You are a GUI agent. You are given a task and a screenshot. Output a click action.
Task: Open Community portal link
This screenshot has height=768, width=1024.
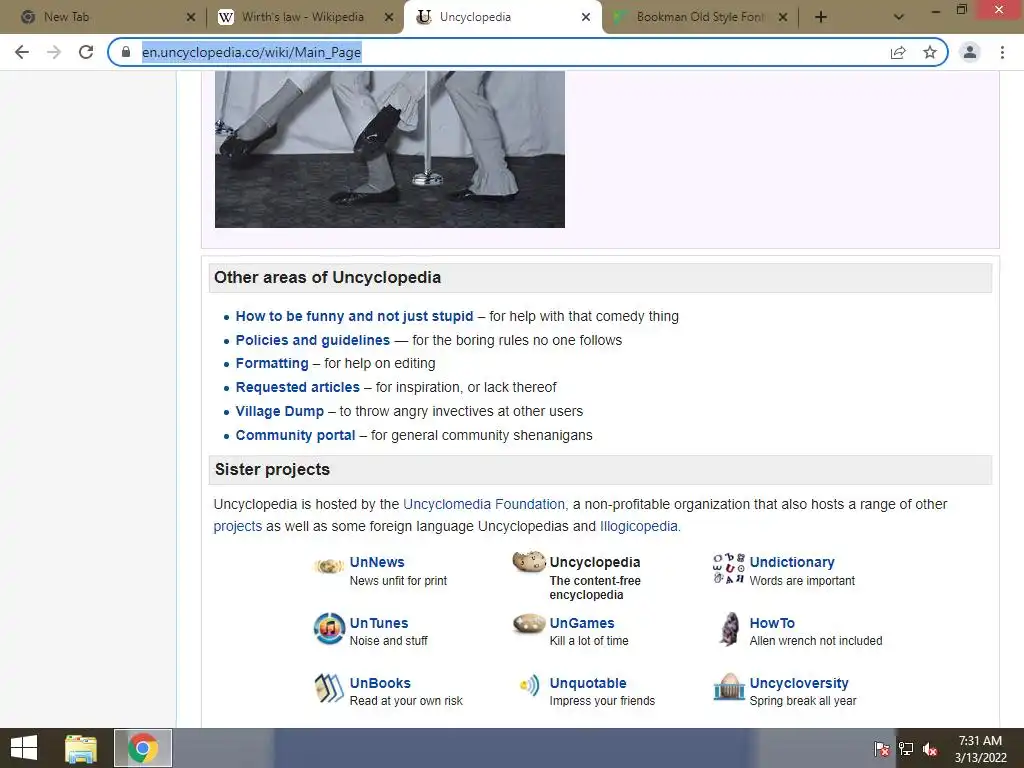coord(295,436)
